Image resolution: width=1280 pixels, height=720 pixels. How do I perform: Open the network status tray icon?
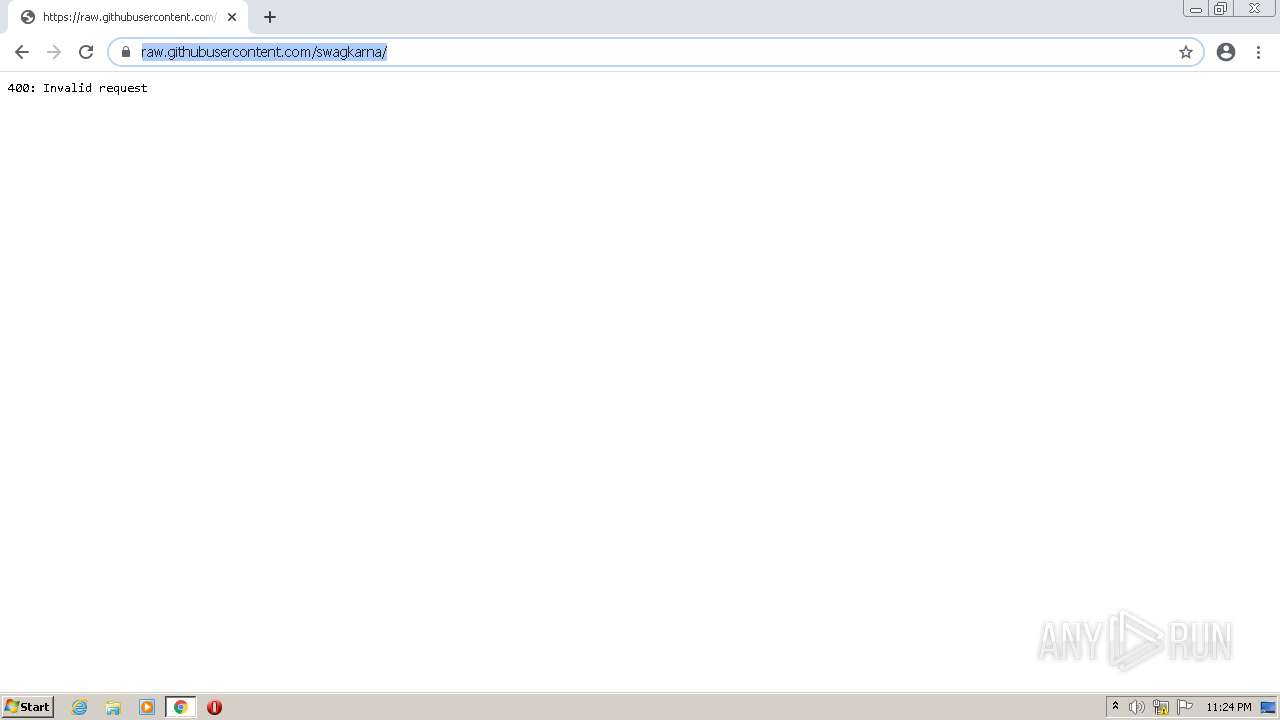click(1161, 707)
